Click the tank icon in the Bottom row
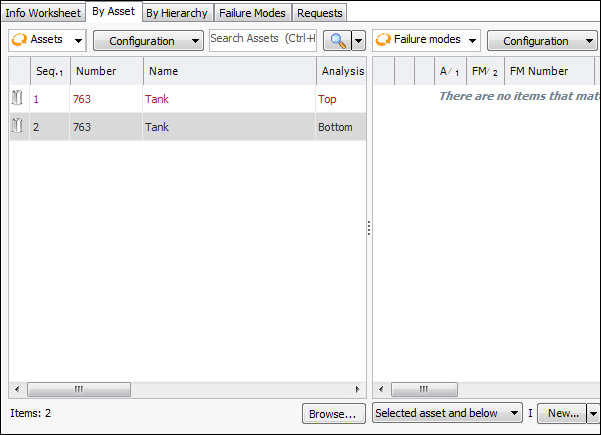The width and height of the screenshot is (601, 435). (17, 126)
